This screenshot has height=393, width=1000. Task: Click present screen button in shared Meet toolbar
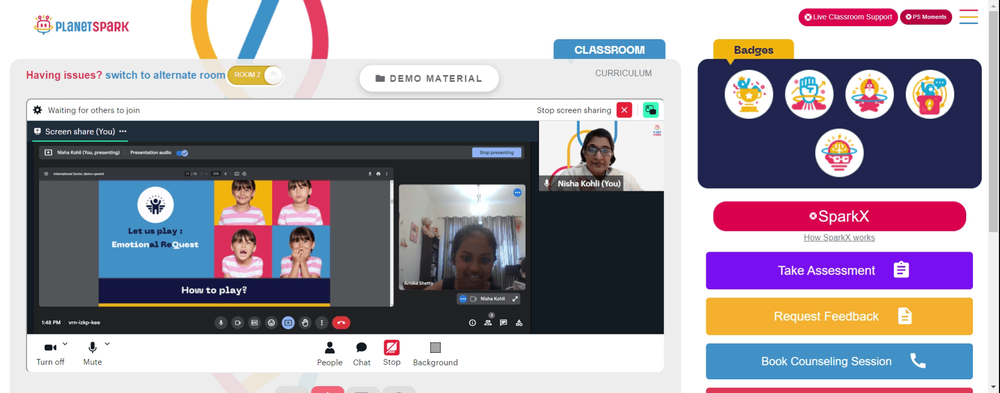pos(288,323)
